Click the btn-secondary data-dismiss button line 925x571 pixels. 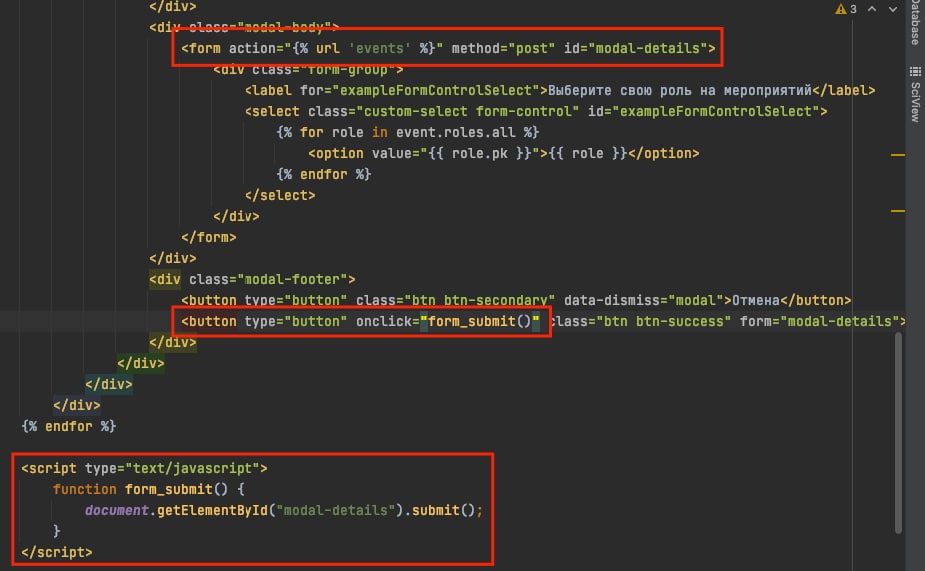516,300
